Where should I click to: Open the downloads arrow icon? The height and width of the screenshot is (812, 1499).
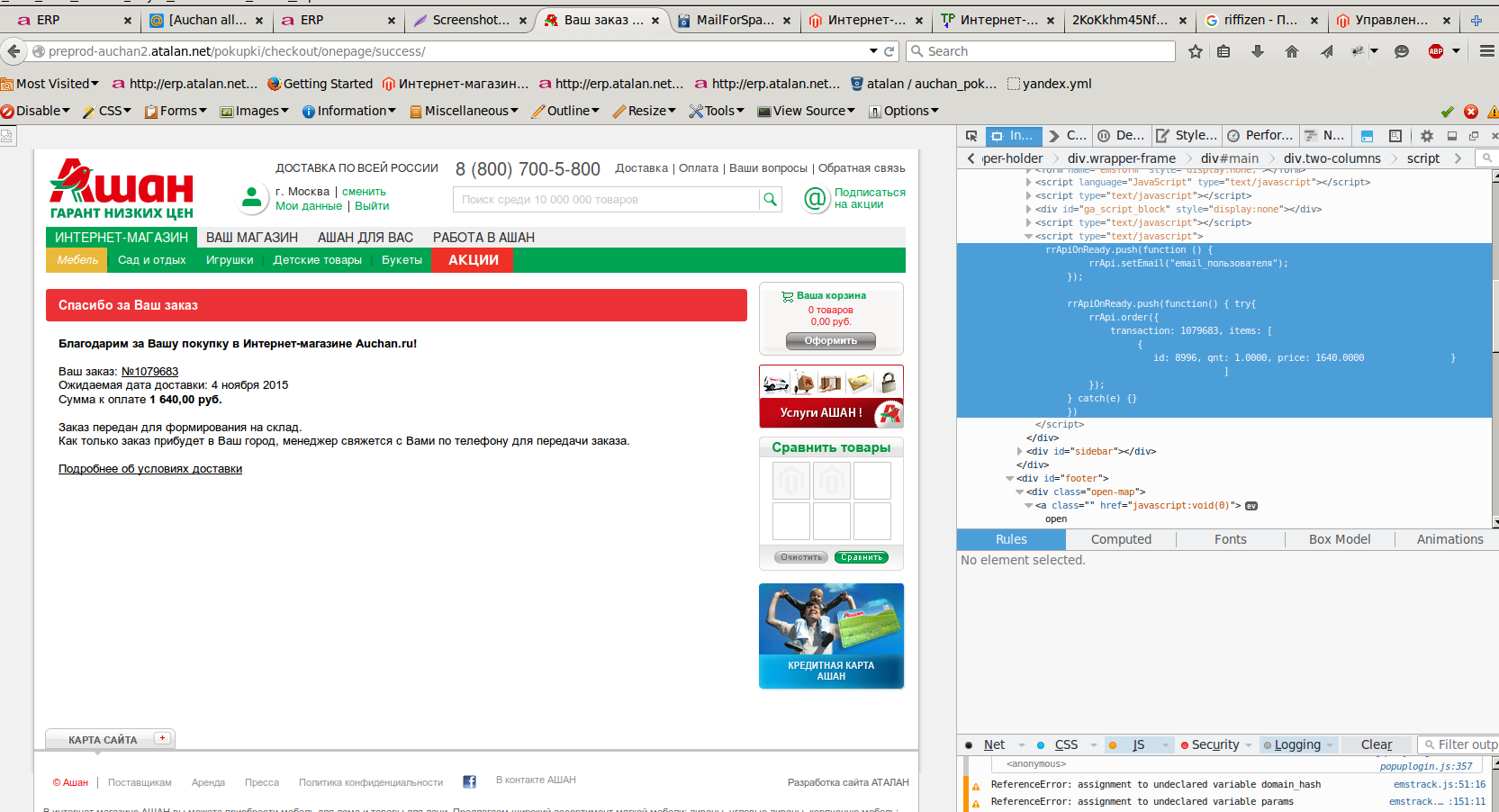[1258, 51]
